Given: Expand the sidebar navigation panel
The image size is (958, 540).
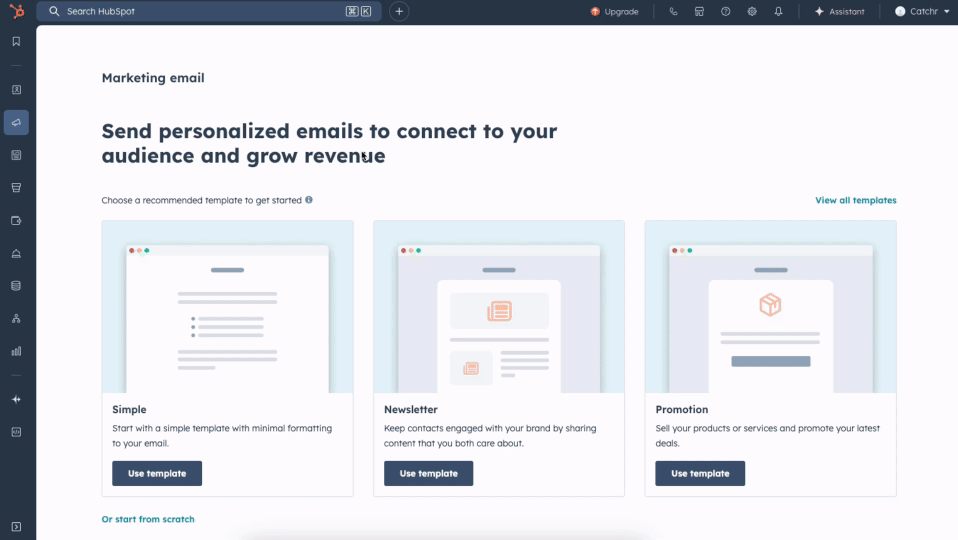Looking at the screenshot, I should 16,527.
